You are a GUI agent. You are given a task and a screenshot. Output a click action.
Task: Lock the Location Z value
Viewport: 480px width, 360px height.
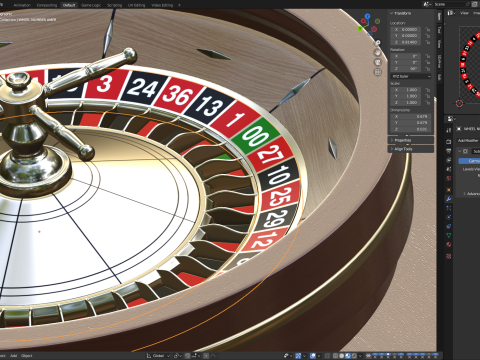tap(428, 42)
